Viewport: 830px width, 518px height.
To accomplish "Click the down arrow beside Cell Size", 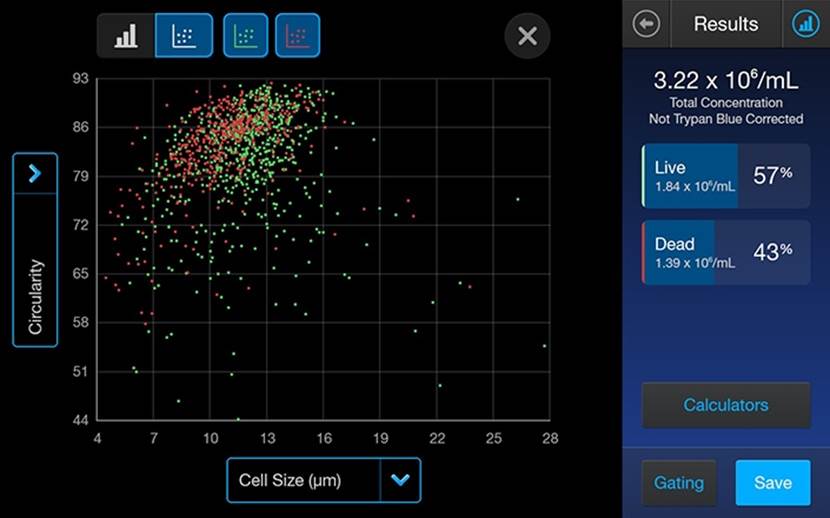I will click(x=400, y=480).
